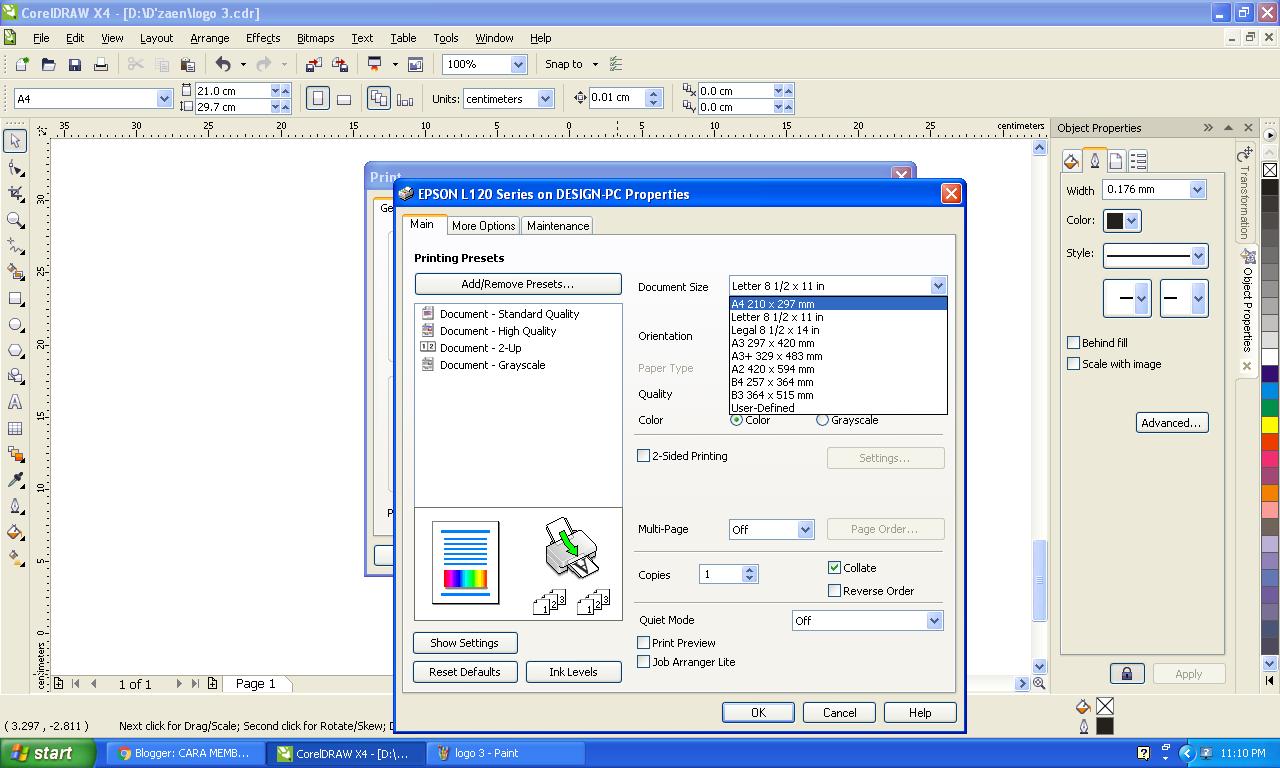Open the paper size A4 dropdown
This screenshot has height=768, width=1280.
pyautogui.click(x=164, y=99)
